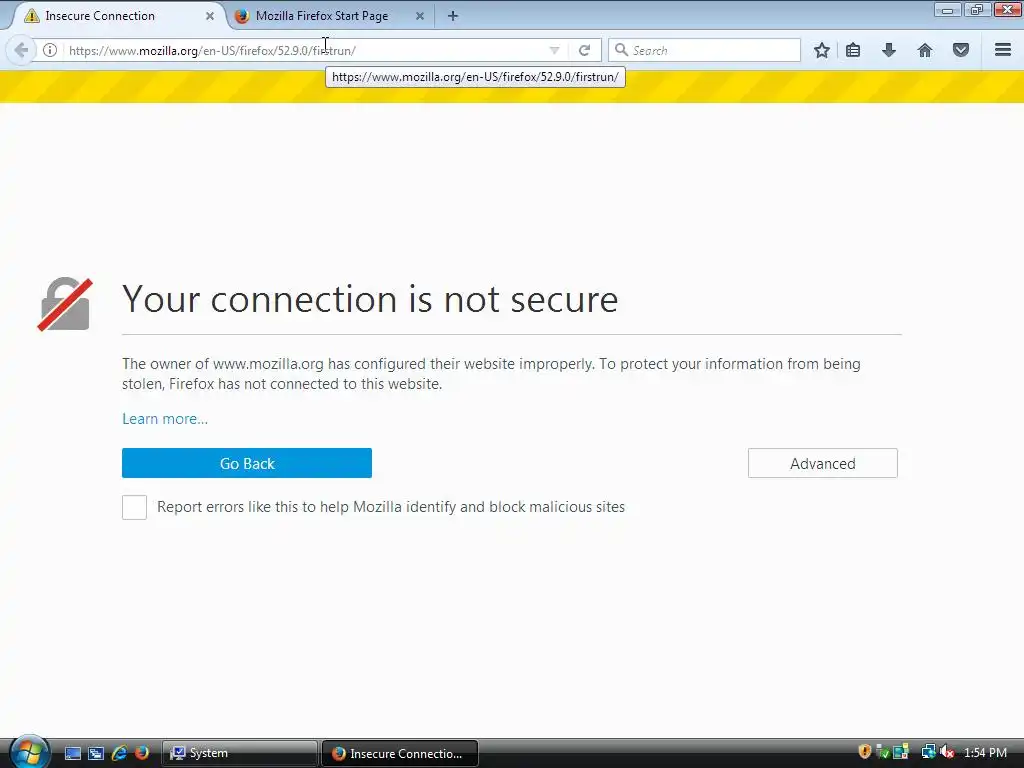Open the Windows Start orb
This screenshot has width=1024, height=768.
coord(29,752)
